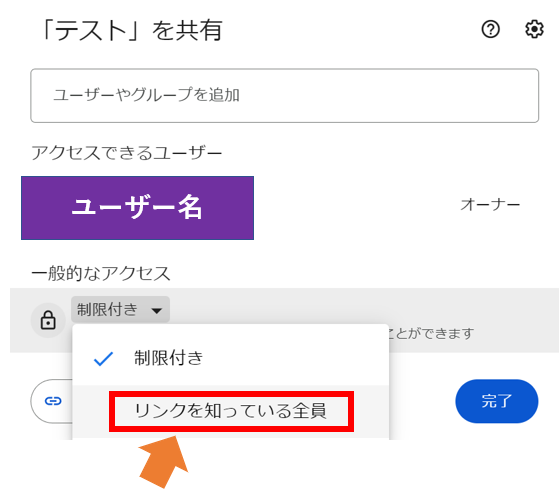Screen dimensions: 559x490
Task: Click the red frame around リンクを知っている全員
Action: pos(231,411)
